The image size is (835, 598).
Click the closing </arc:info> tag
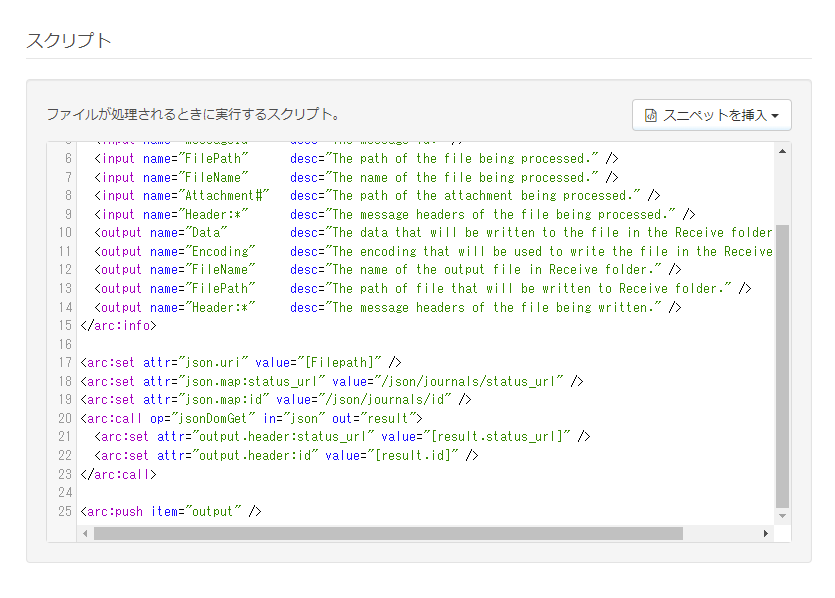coord(118,325)
